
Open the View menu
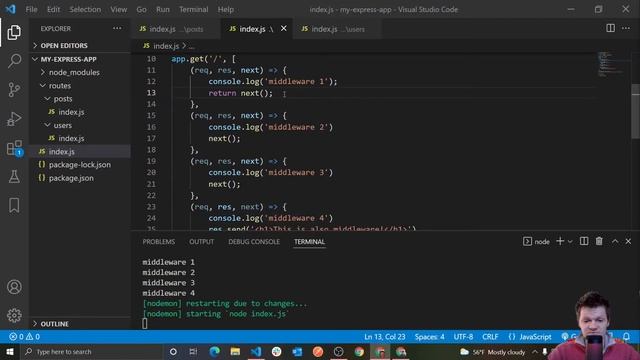coord(118,9)
